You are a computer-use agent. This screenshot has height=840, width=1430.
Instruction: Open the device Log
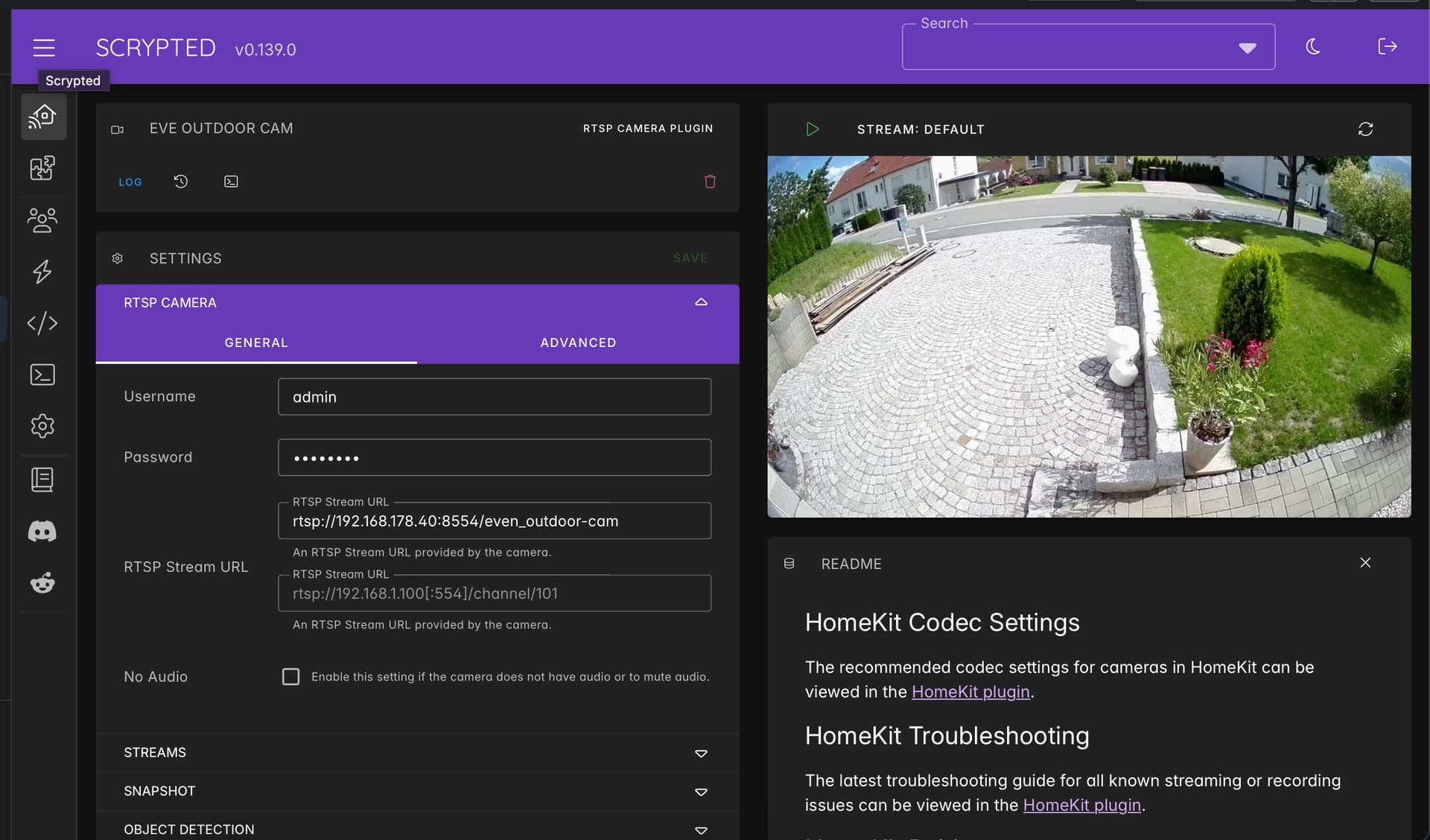point(130,182)
